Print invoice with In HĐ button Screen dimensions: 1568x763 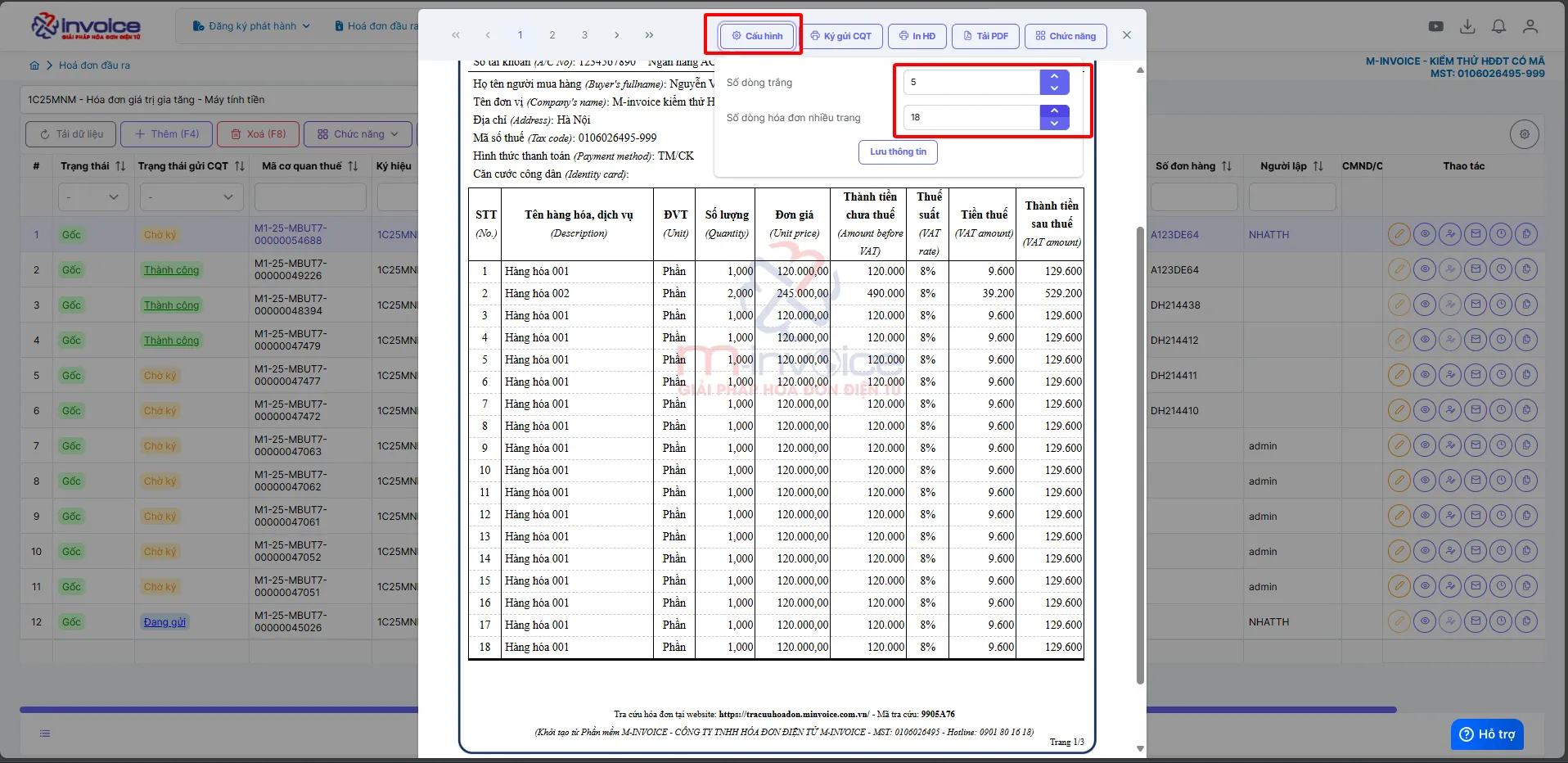(917, 36)
